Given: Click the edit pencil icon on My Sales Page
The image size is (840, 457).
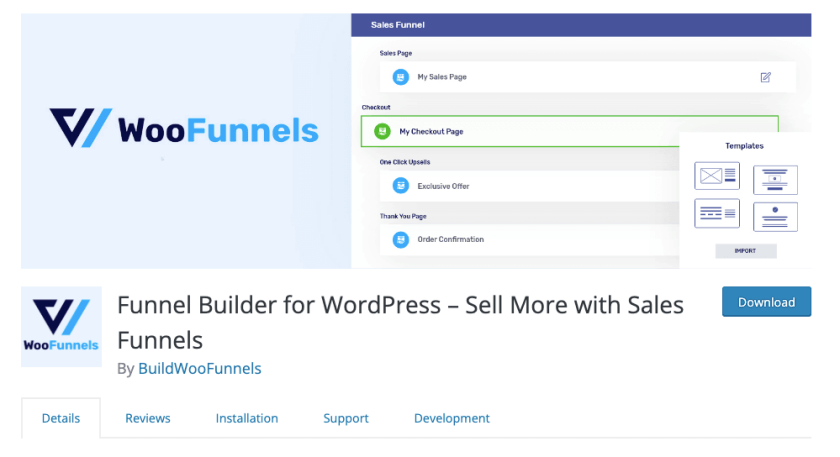Looking at the screenshot, I should 766,77.
